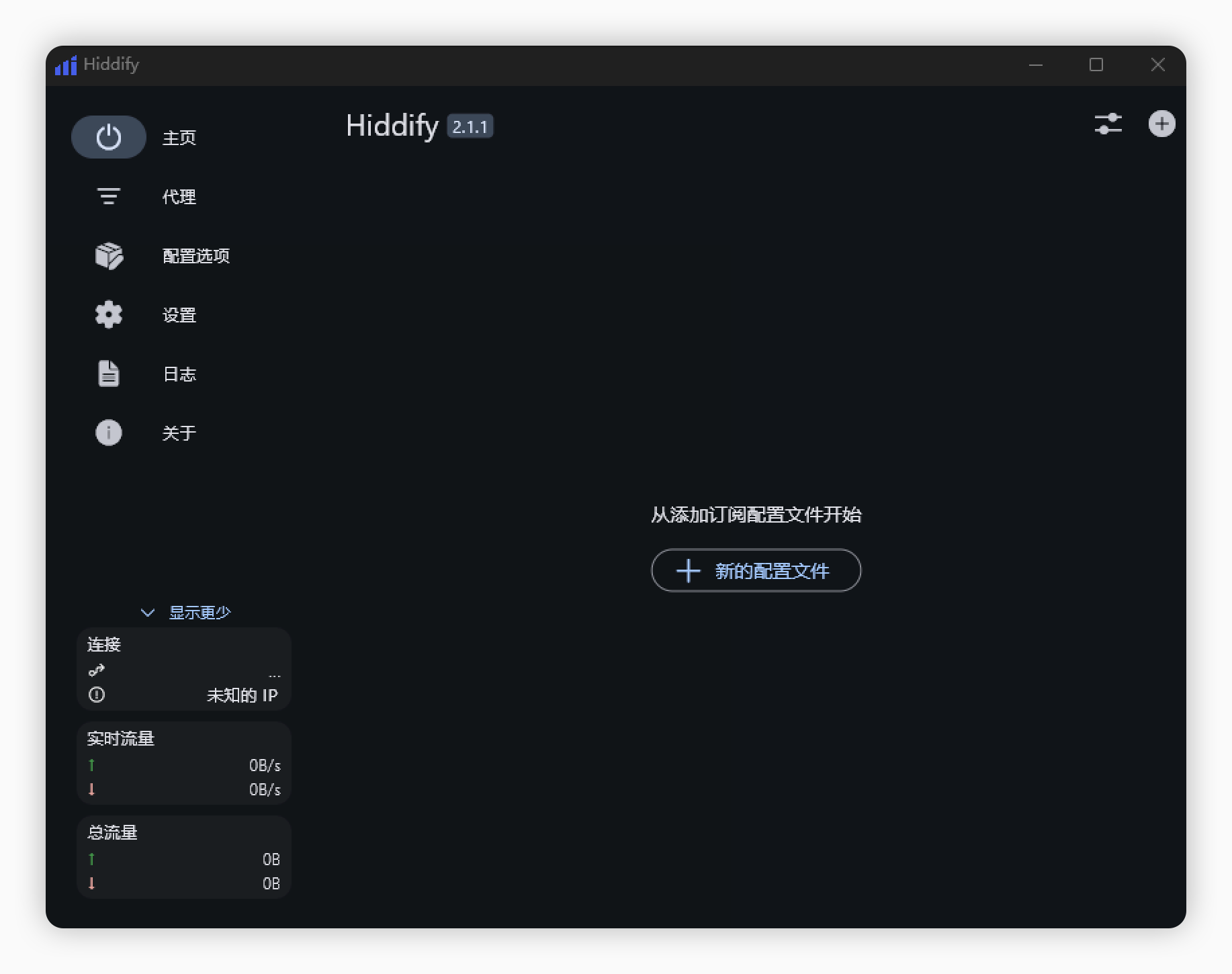Click the about info circle icon
This screenshot has width=1232, height=974.
(x=108, y=433)
